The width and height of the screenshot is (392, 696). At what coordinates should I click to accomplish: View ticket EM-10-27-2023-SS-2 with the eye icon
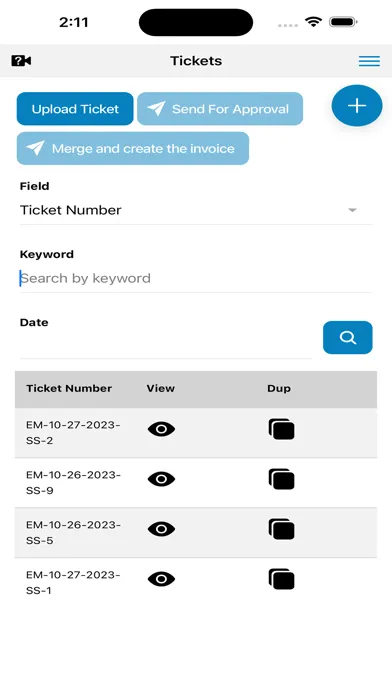click(x=161, y=429)
